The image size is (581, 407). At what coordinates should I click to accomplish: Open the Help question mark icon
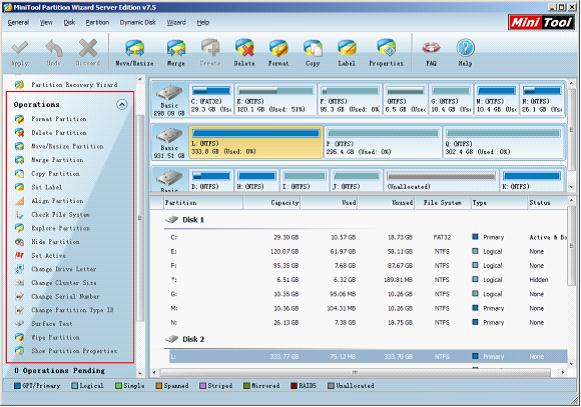pos(465,48)
